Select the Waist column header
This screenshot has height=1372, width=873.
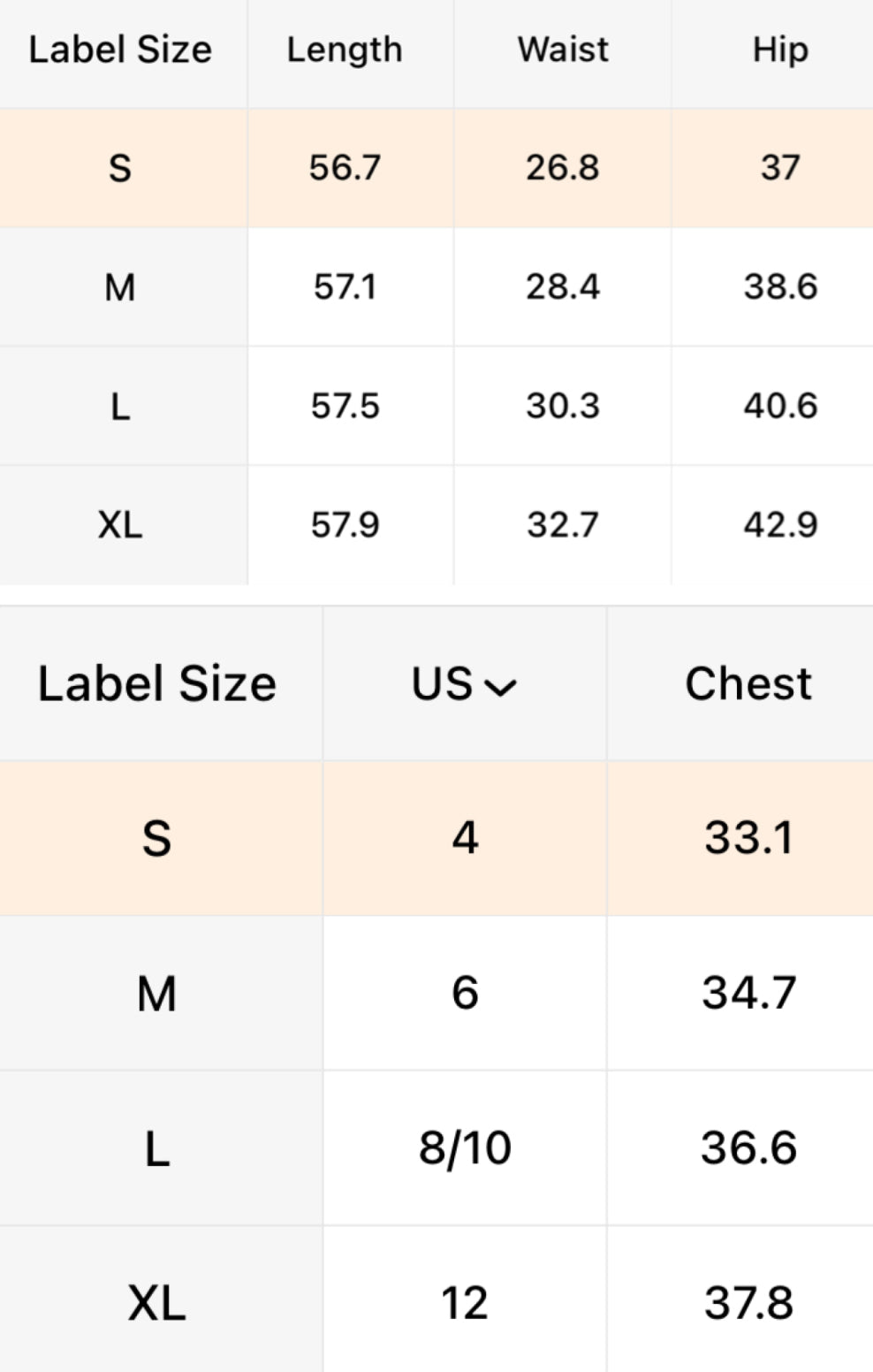click(x=563, y=50)
